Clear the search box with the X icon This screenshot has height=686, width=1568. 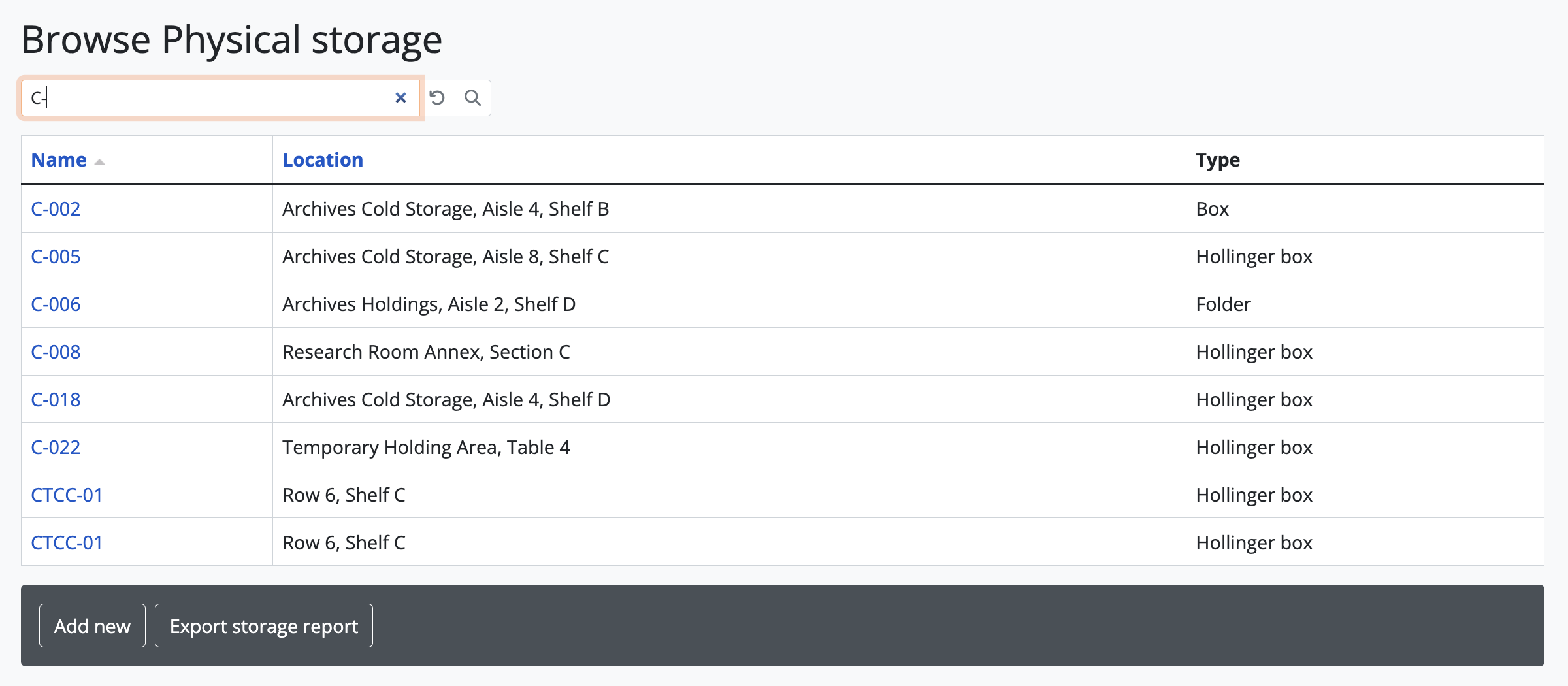click(400, 98)
